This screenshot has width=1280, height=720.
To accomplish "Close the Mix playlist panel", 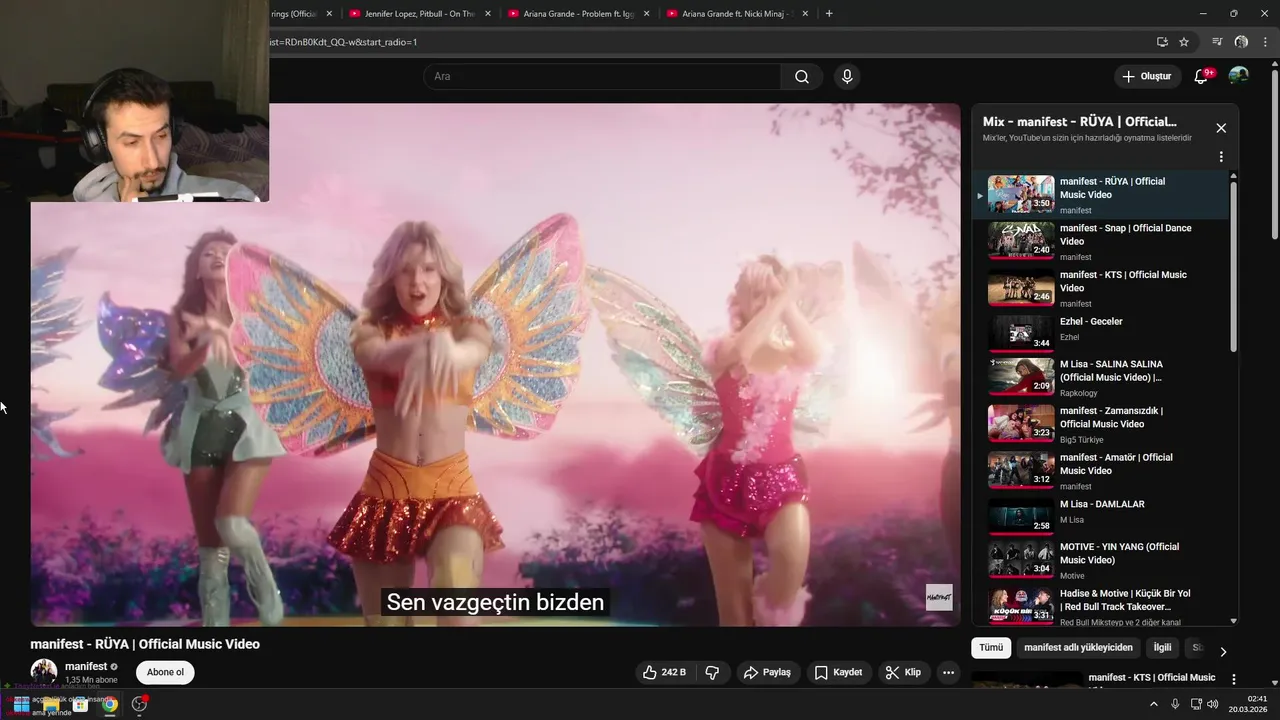I will 1221,128.
